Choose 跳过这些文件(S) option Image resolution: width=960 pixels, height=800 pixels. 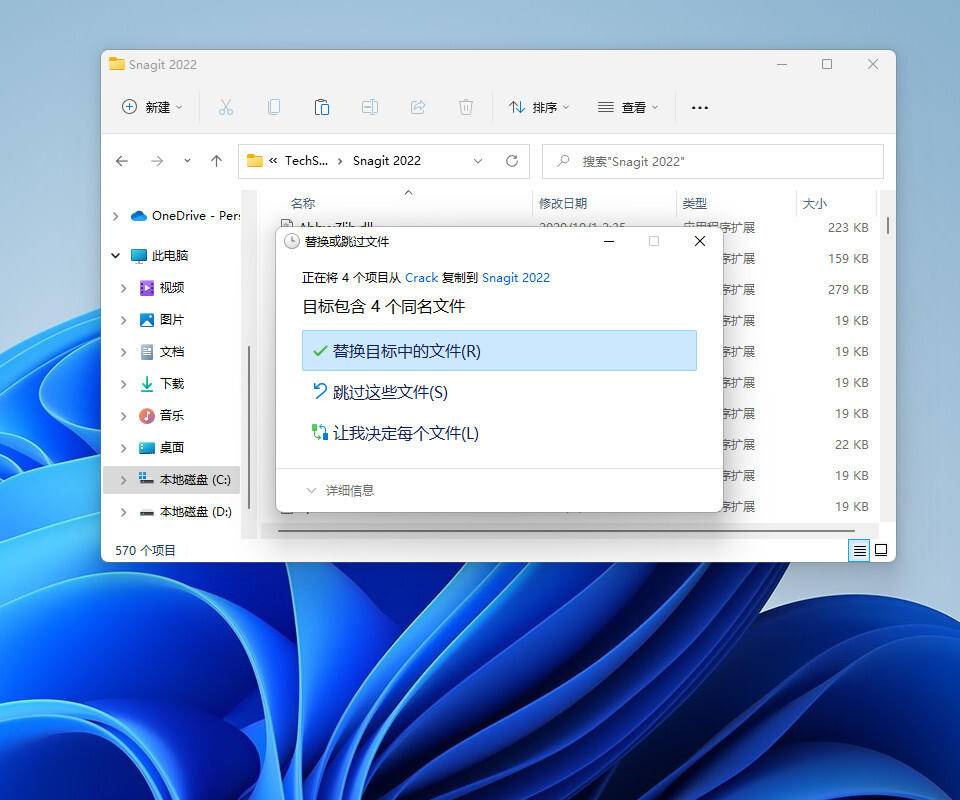pos(390,392)
